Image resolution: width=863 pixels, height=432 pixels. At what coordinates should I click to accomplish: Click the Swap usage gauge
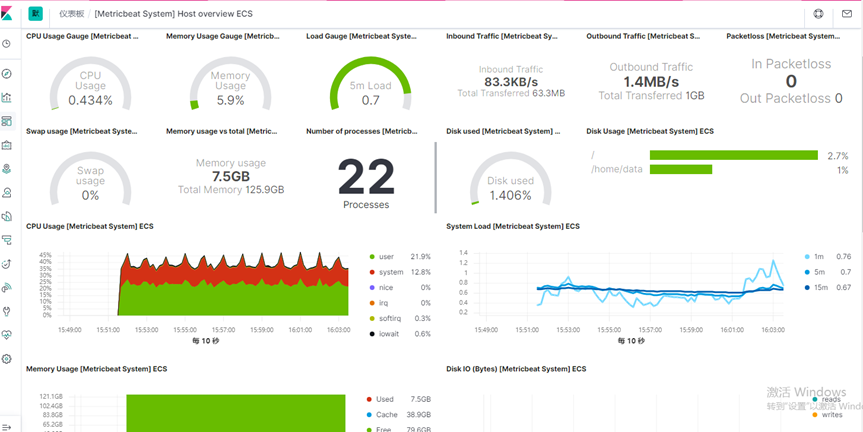(x=90, y=178)
